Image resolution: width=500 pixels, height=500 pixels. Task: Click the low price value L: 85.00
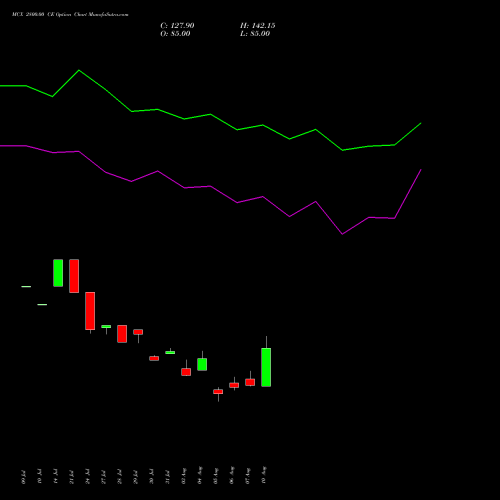tap(255, 34)
